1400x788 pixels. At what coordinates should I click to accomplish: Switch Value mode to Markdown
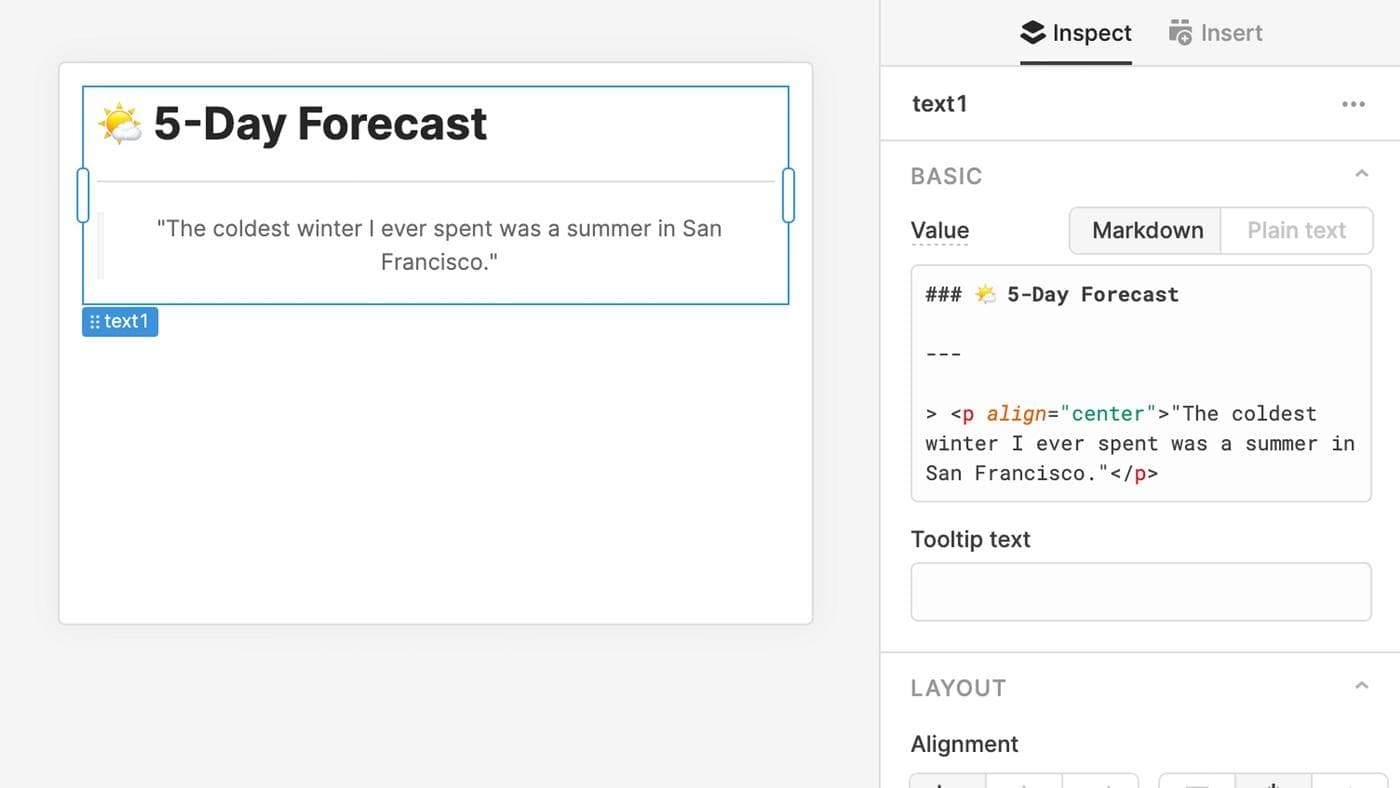pyautogui.click(x=1146, y=230)
